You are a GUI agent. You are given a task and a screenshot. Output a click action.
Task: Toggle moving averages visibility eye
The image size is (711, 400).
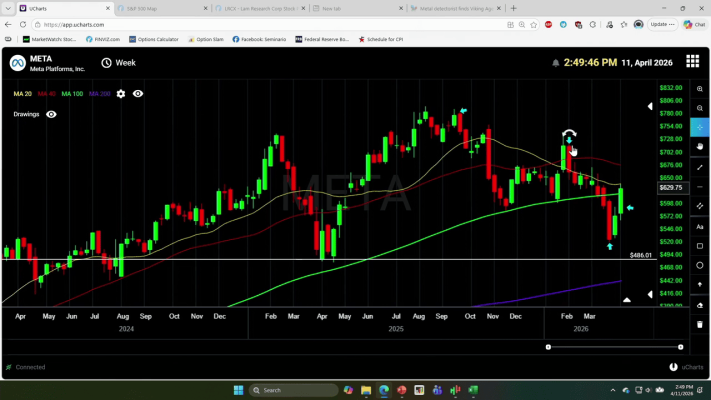click(138, 93)
